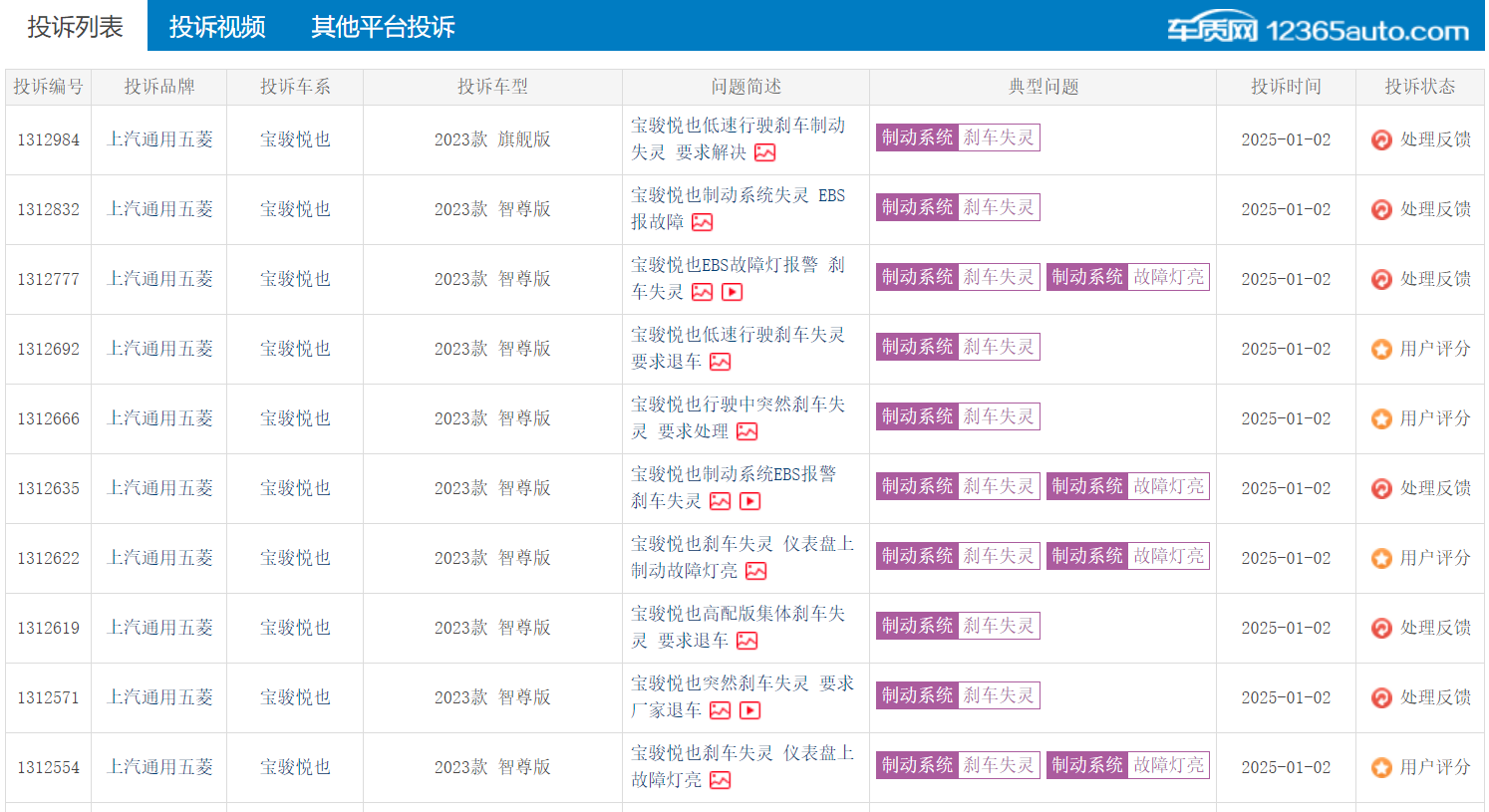Select complaint number 1312692

(48, 349)
